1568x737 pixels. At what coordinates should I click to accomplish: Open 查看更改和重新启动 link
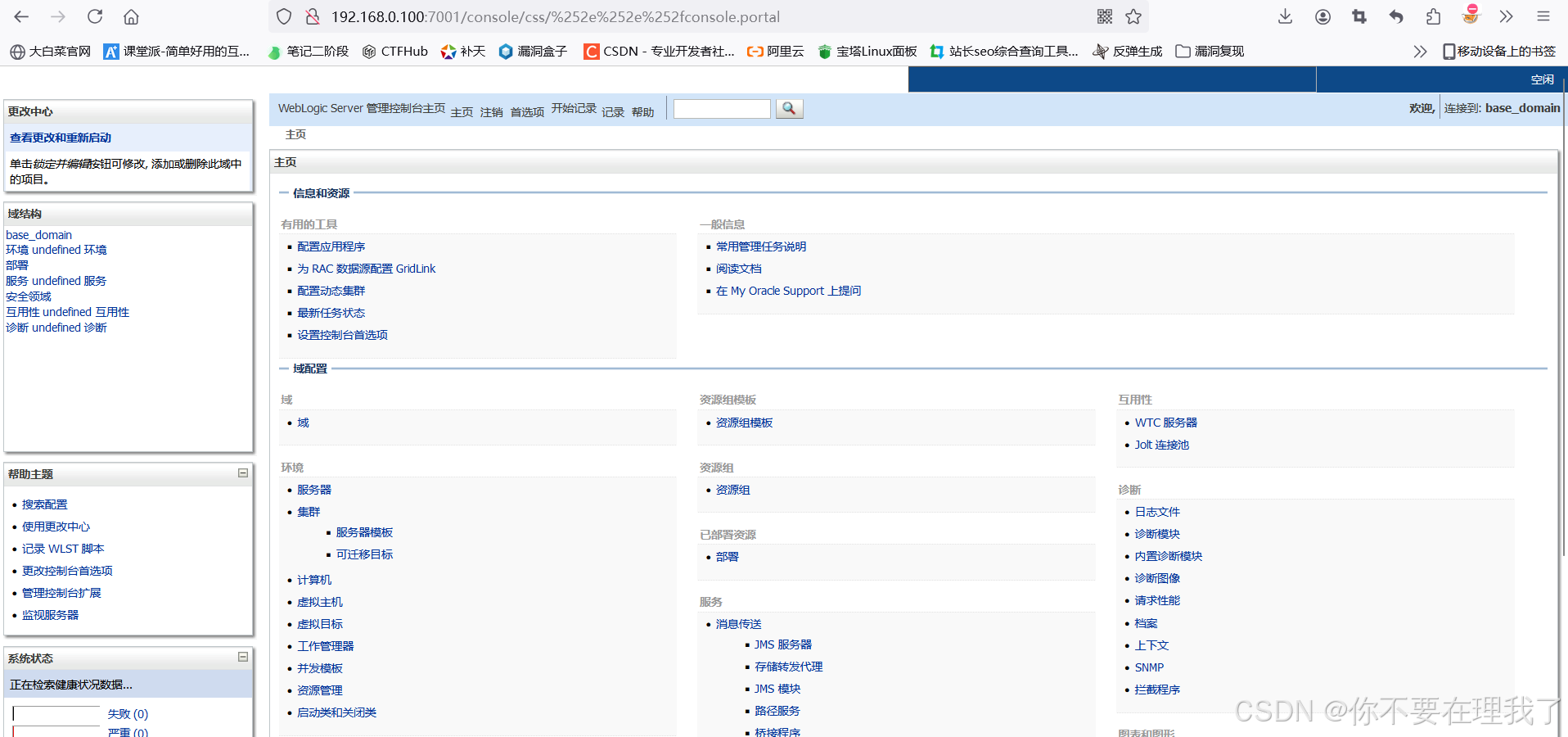pos(61,138)
